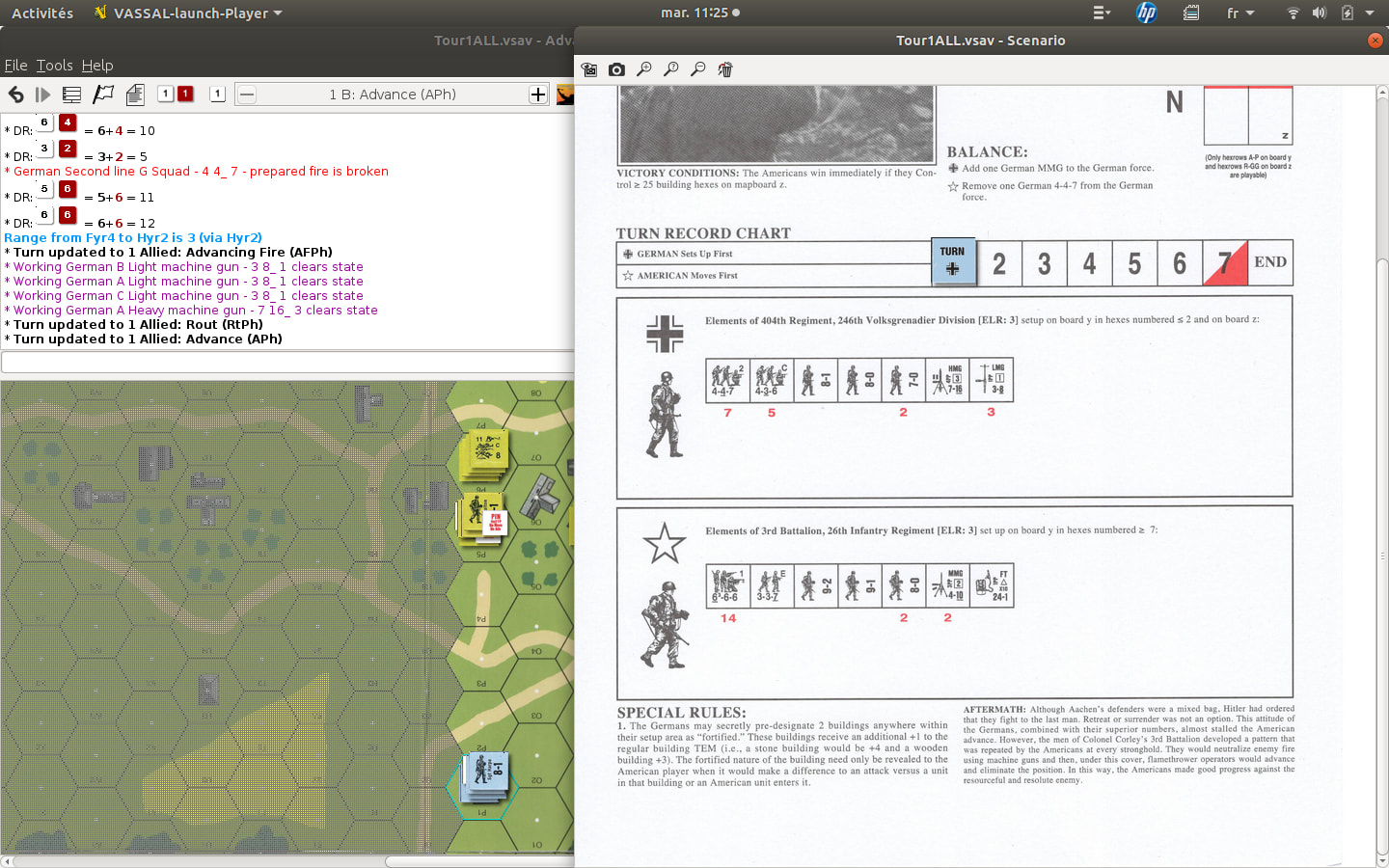Select zoom level with question magnifier
The width and height of the screenshot is (1389, 868).
(671, 69)
